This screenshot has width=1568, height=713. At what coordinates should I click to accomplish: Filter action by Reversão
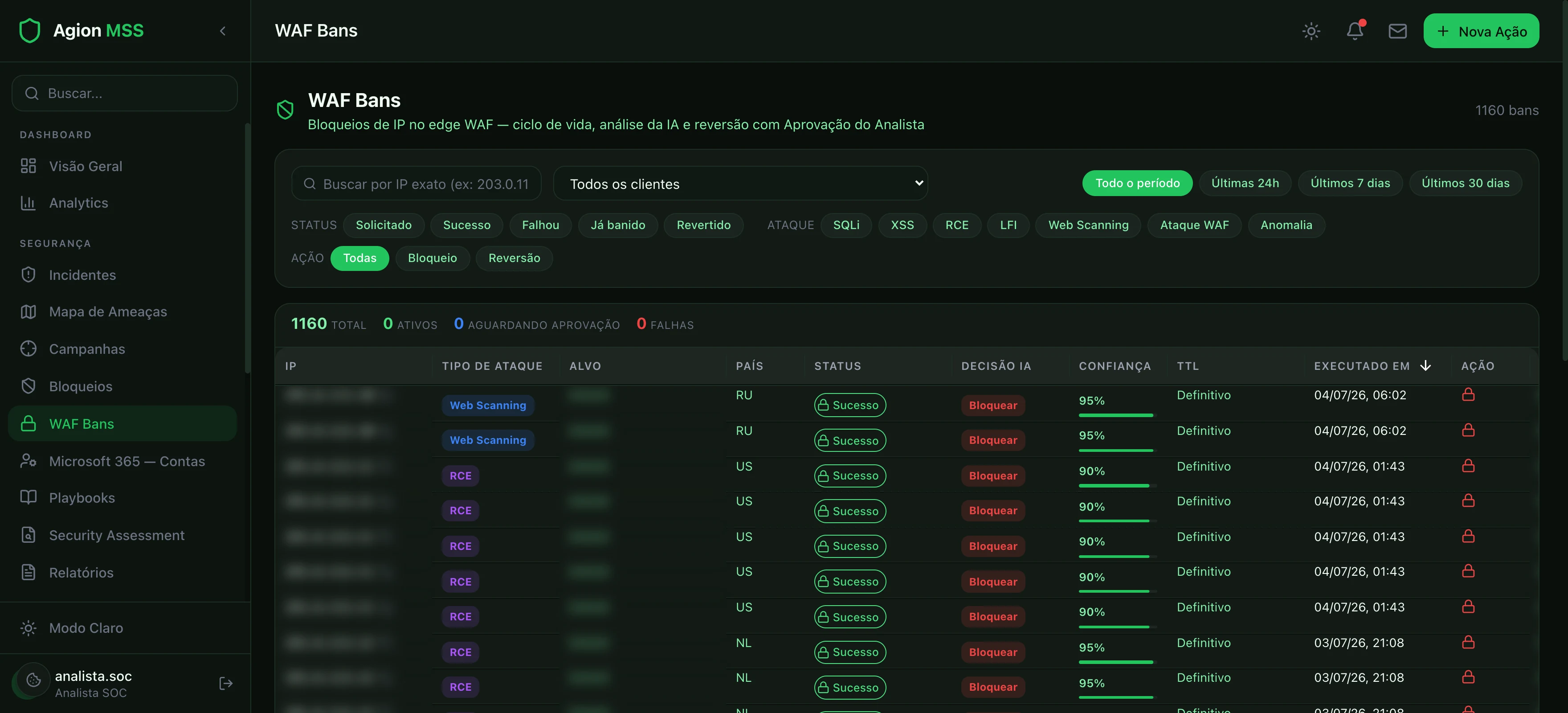coord(514,258)
